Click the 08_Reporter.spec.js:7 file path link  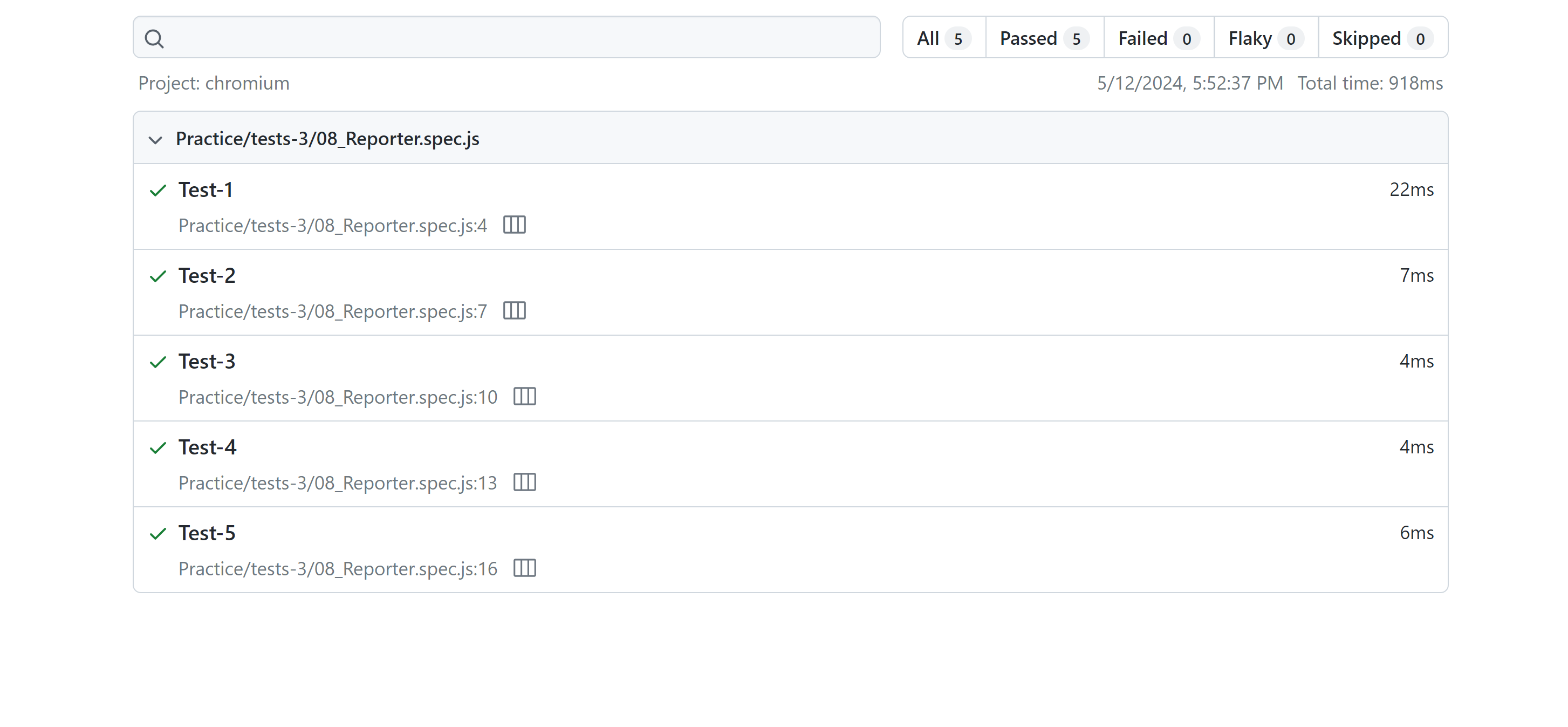(332, 312)
